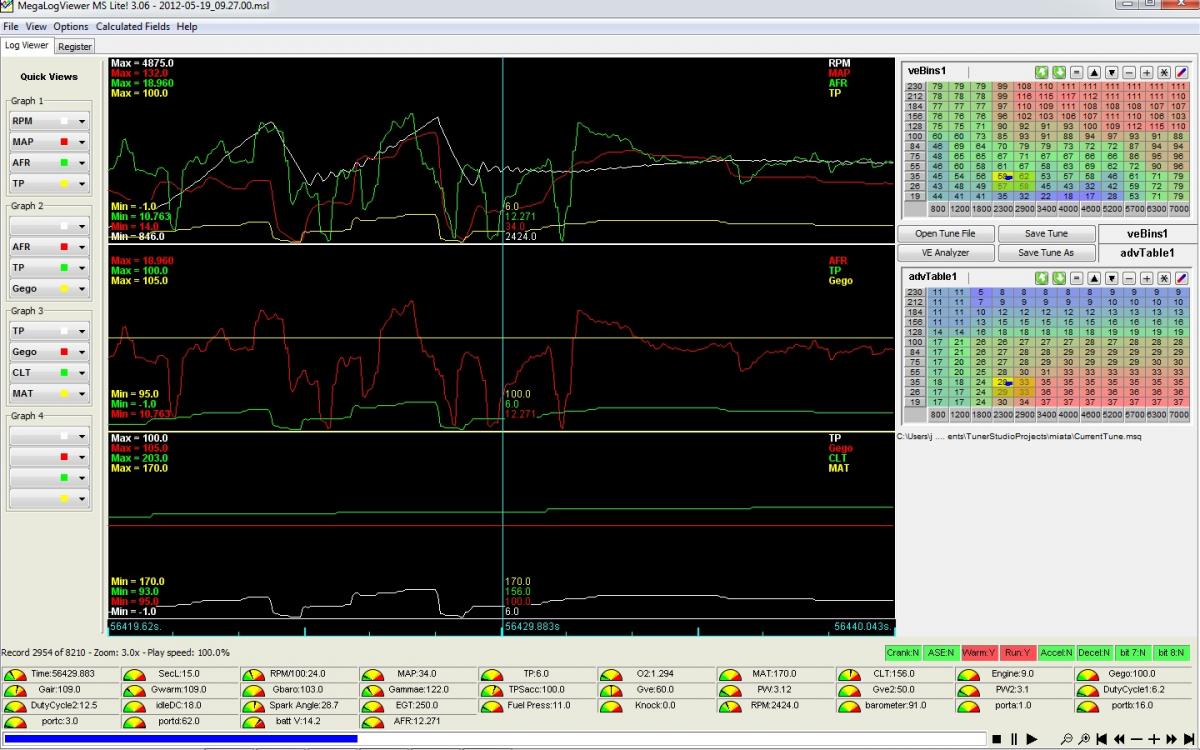This screenshot has width=1200, height=750.
Task: Click the multiply (asterisk) icon on veBins1 toolbar
Action: (1164, 72)
